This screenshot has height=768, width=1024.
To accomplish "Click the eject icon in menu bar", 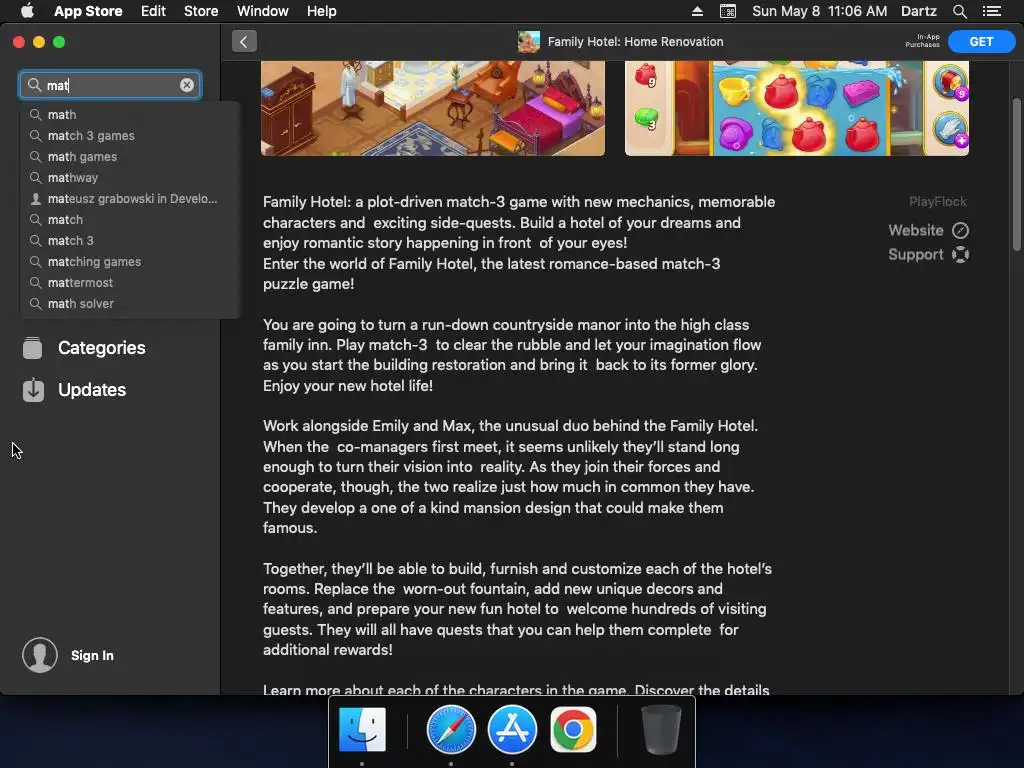I will (x=697, y=11).
